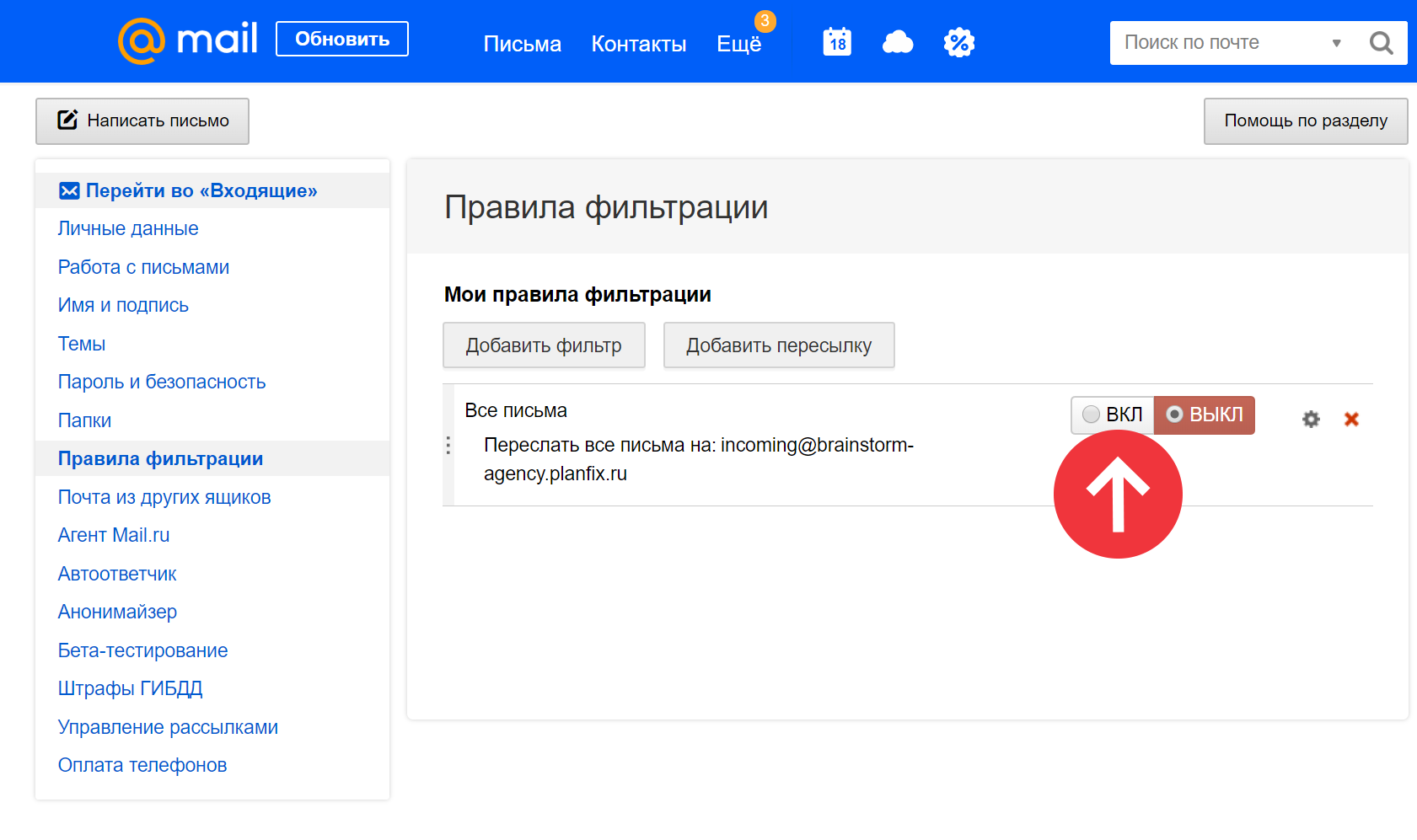Click the Все письма rule title

[516, 410]
